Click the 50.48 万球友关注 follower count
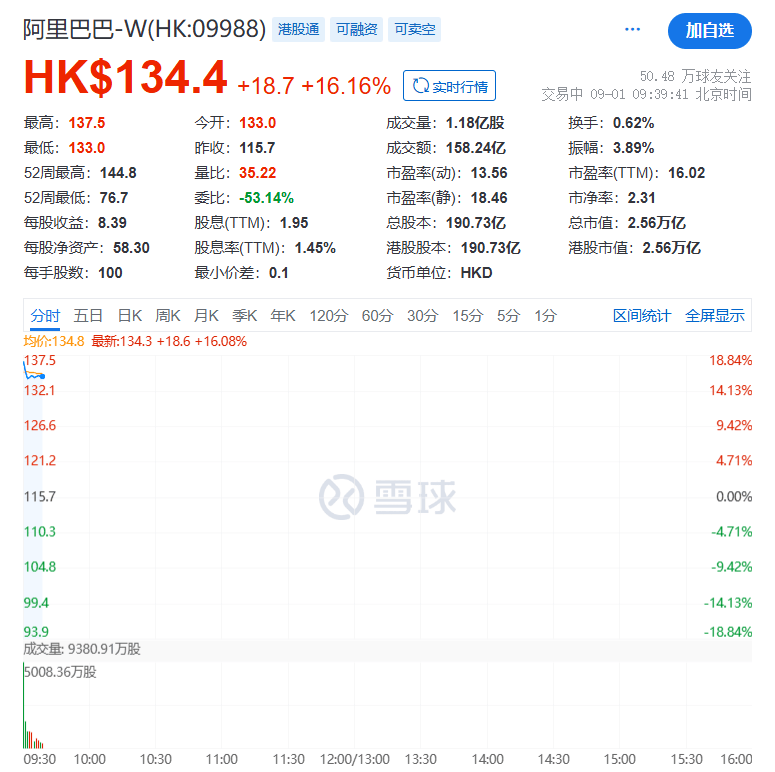The height and width of the screenshot is (772, 775). coord(695,76)
